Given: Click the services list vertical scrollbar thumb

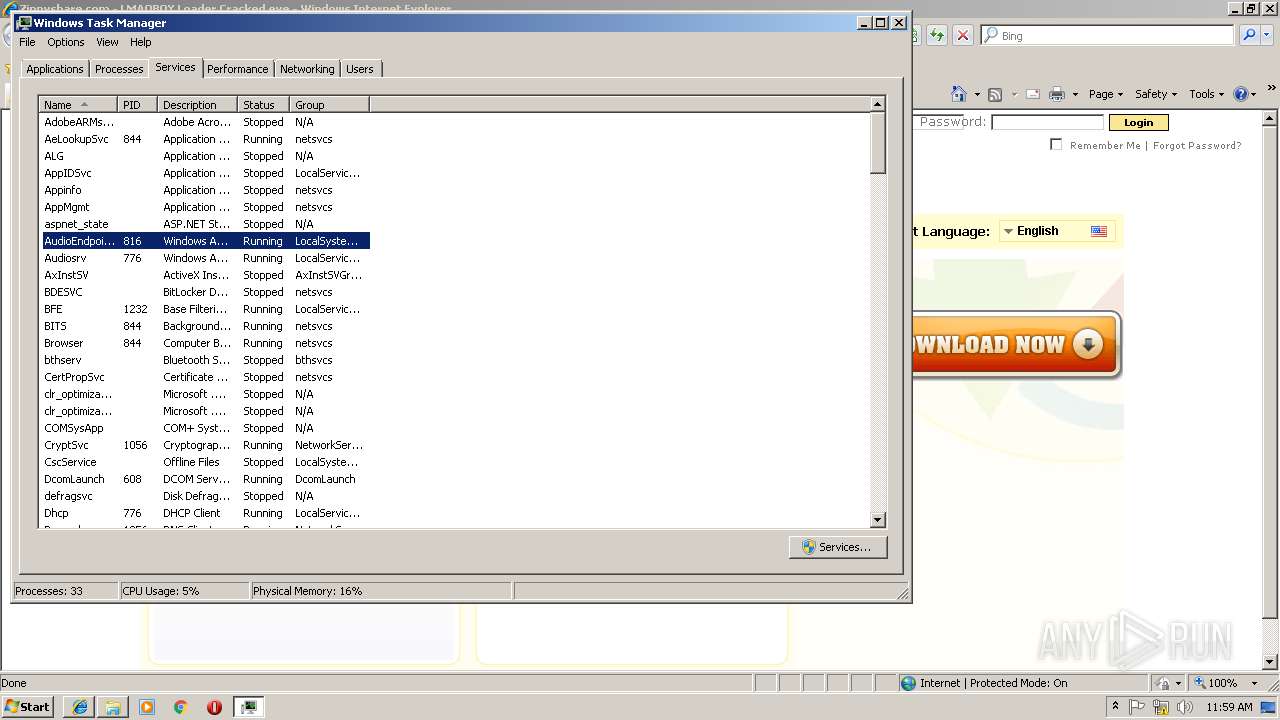Looking at the screenshot, I should (x=878, y=143).
